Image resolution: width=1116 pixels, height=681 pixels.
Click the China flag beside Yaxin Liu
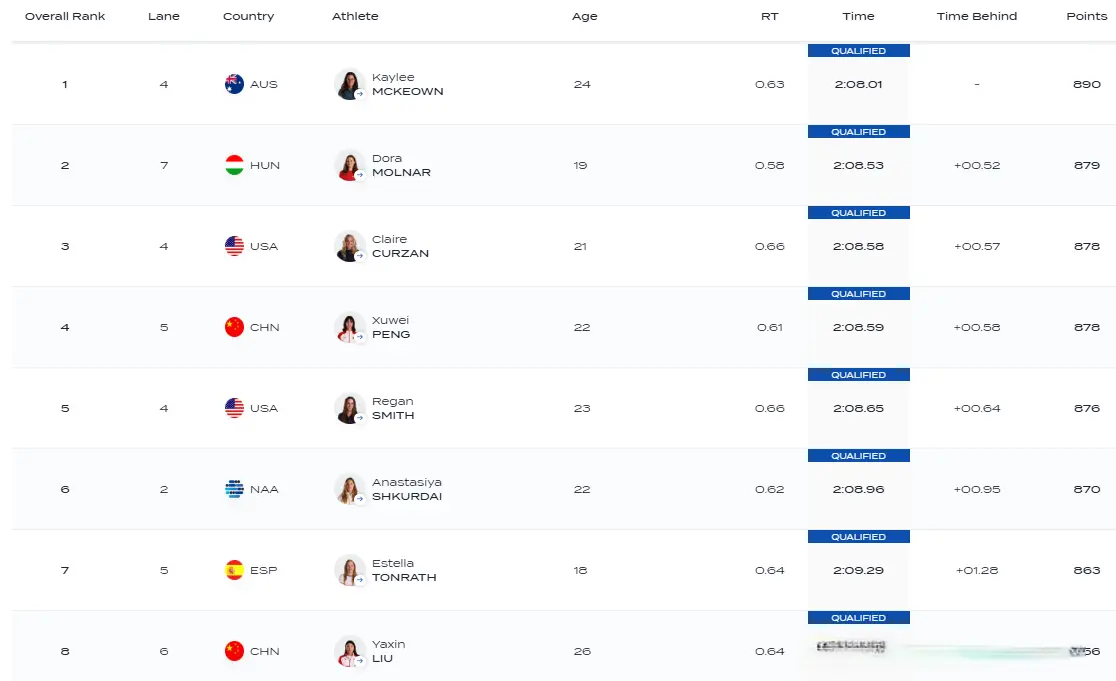[234, 651]
